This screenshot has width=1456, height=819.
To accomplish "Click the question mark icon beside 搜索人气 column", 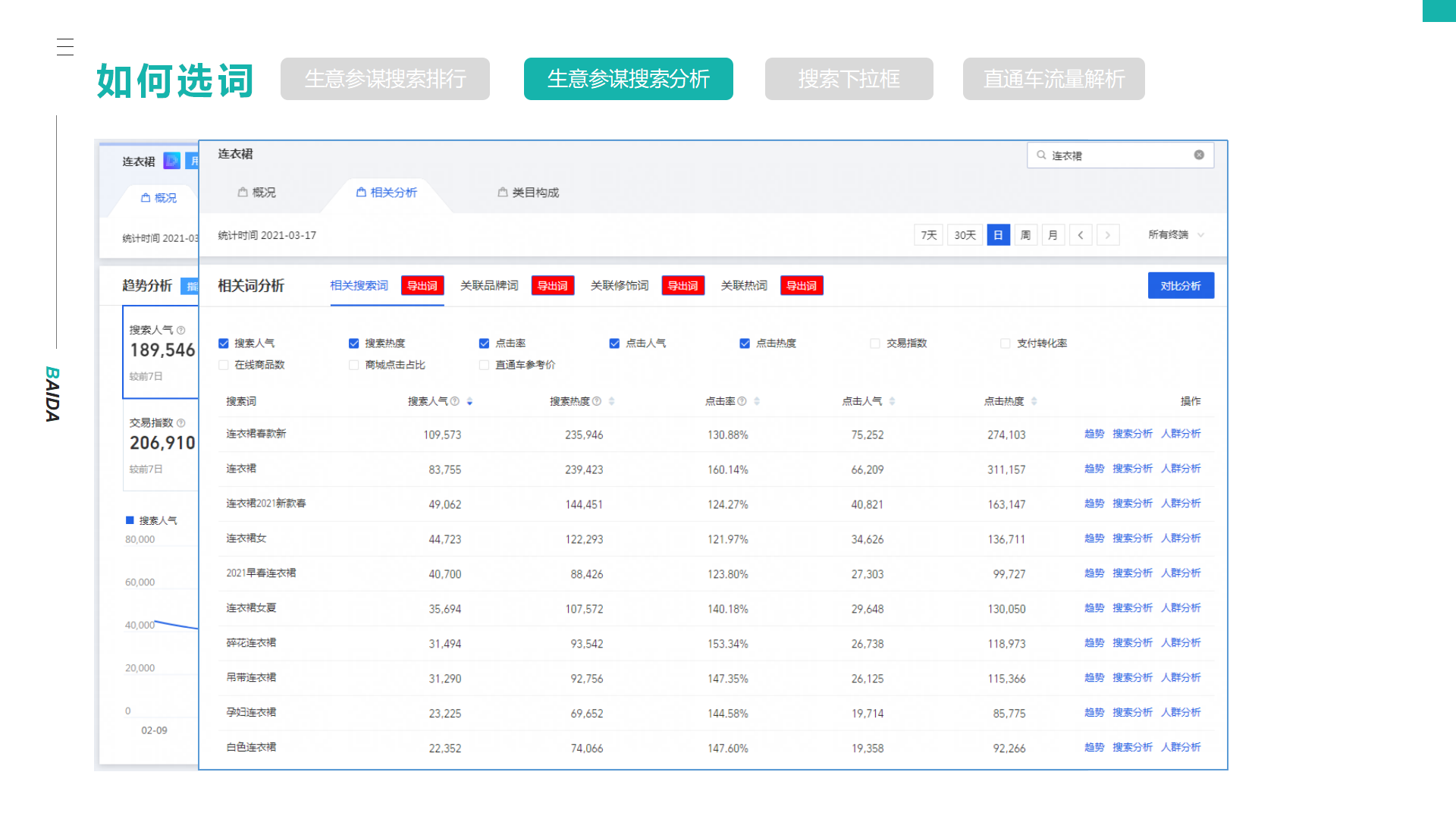I will 456,401.
